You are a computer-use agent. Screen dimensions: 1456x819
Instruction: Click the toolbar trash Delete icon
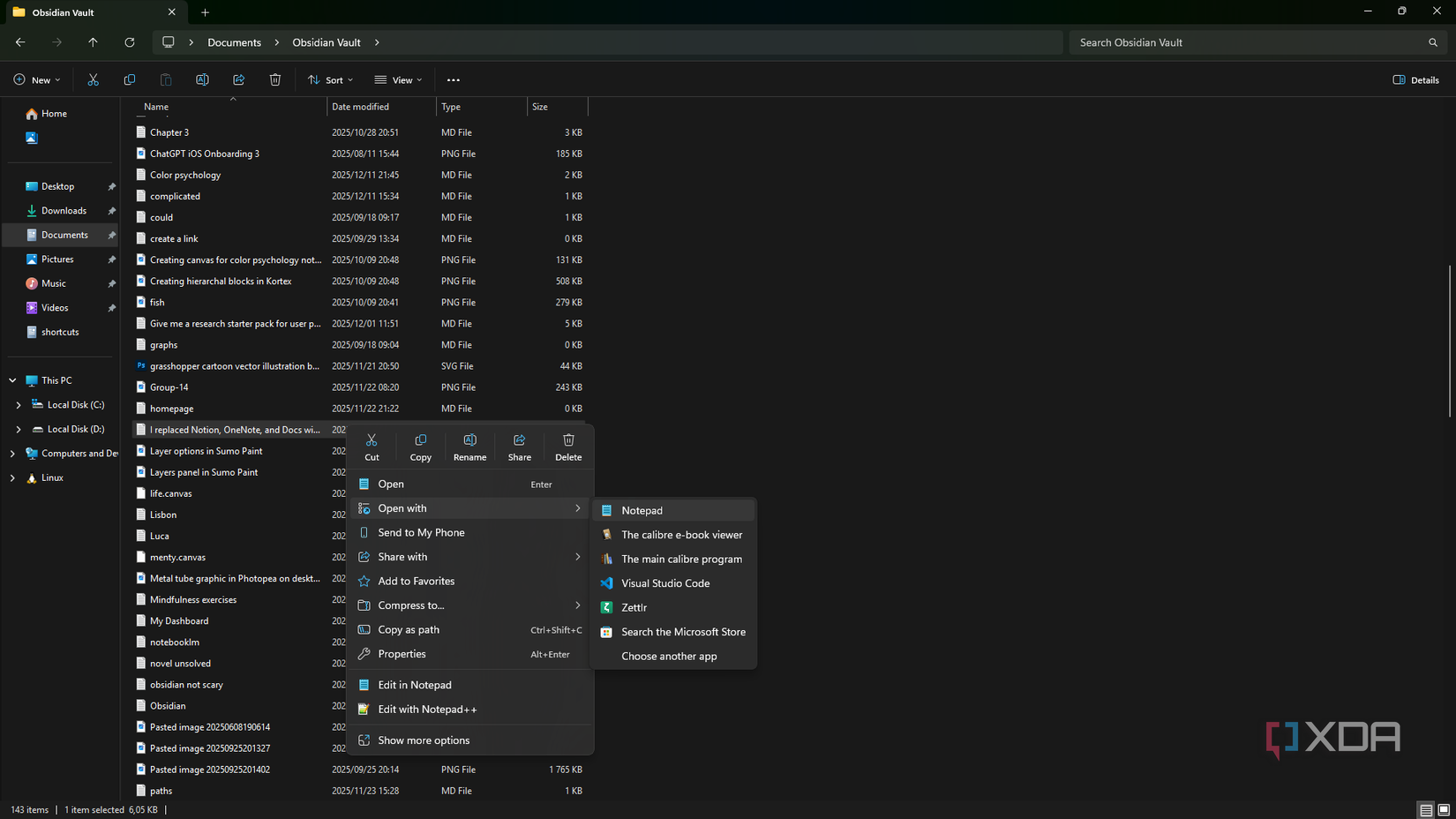275,79
